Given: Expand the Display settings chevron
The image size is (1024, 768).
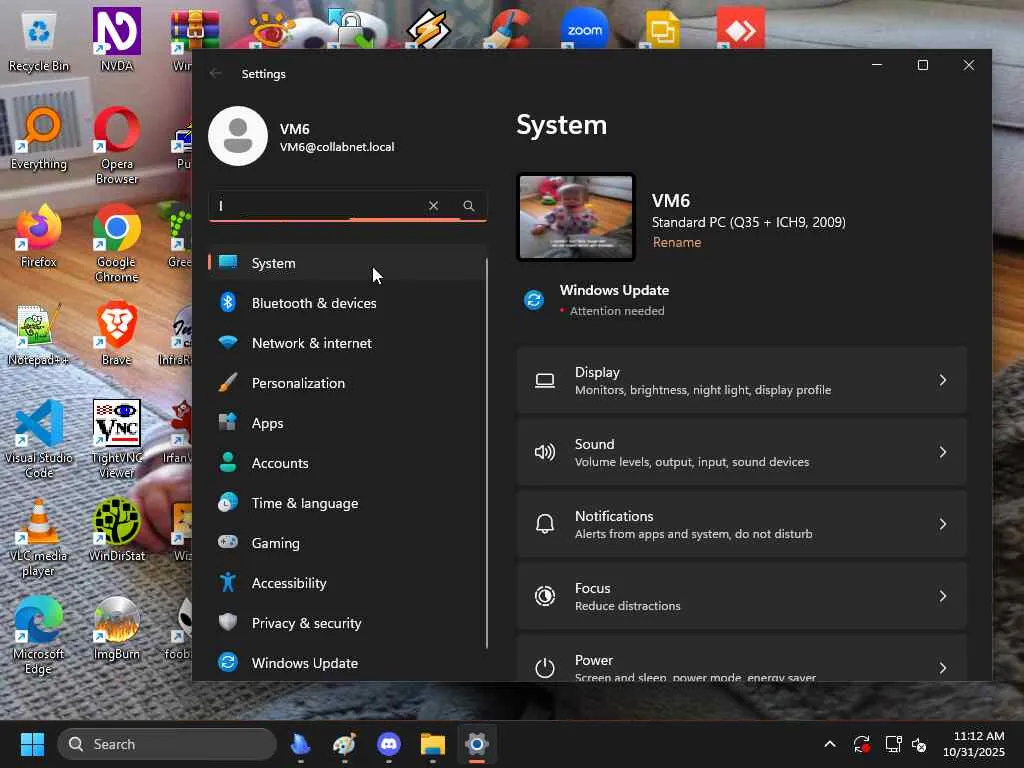Looking at the screenshot, I should pos(942,380).
